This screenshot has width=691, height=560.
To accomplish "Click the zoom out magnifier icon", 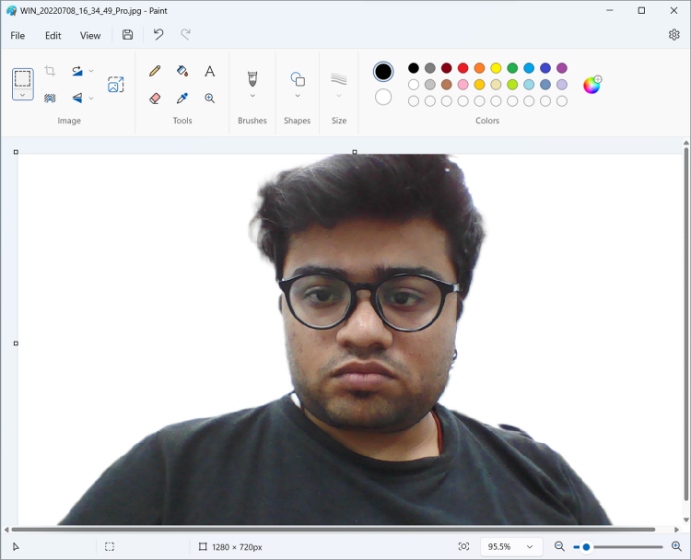I will [x=560, y=546].
